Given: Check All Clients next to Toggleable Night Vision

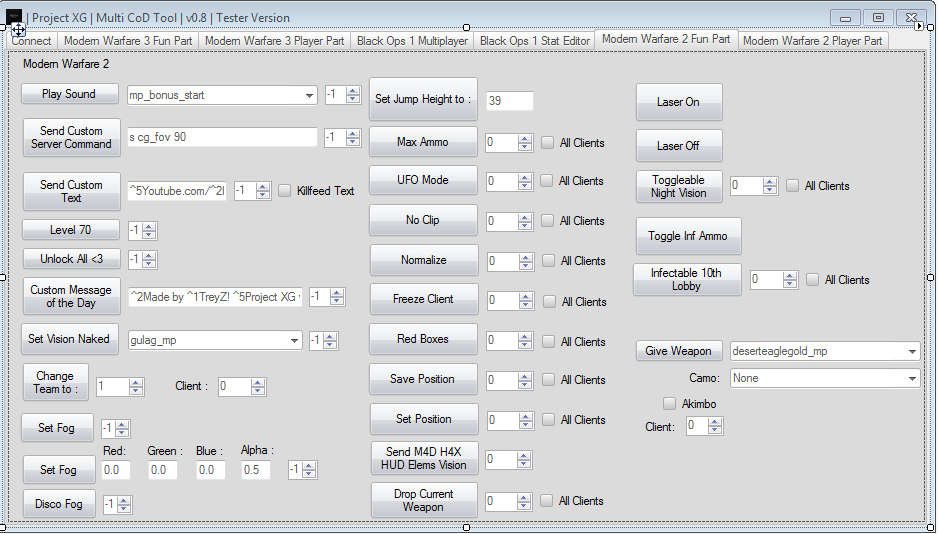Looking at the screenshot, I should (x=792, y=185).
